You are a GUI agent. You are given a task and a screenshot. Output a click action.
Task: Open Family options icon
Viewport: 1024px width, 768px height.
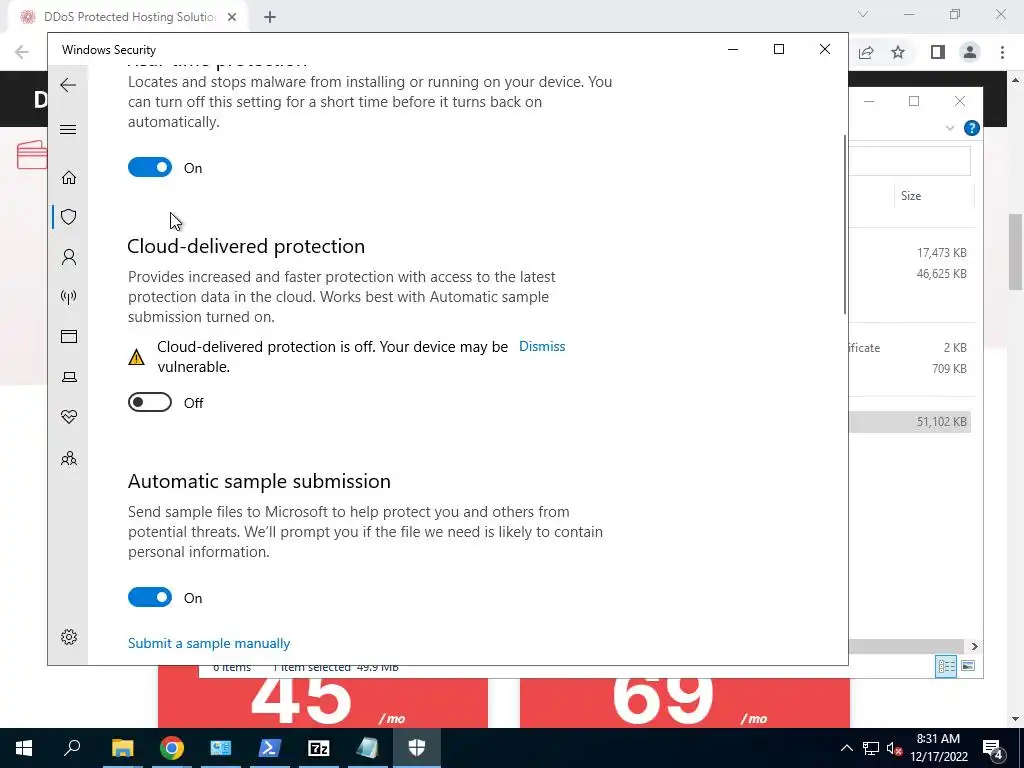pyautogui.click(x=69, y=458)
